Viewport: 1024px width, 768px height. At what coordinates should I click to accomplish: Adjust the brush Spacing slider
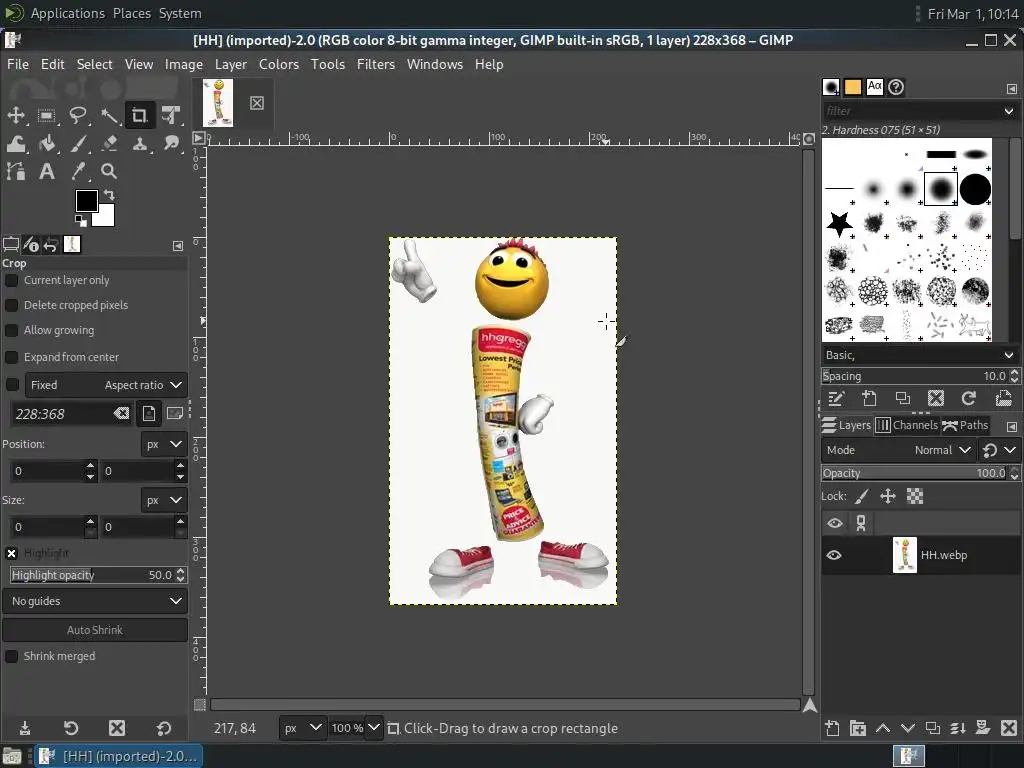pos(914,376)
